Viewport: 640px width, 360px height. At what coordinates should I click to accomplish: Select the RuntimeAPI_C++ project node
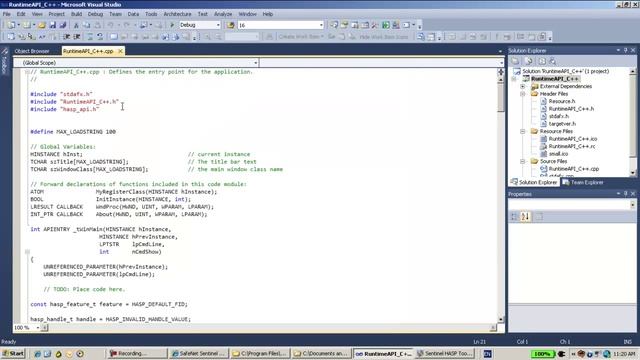[554, 79]
